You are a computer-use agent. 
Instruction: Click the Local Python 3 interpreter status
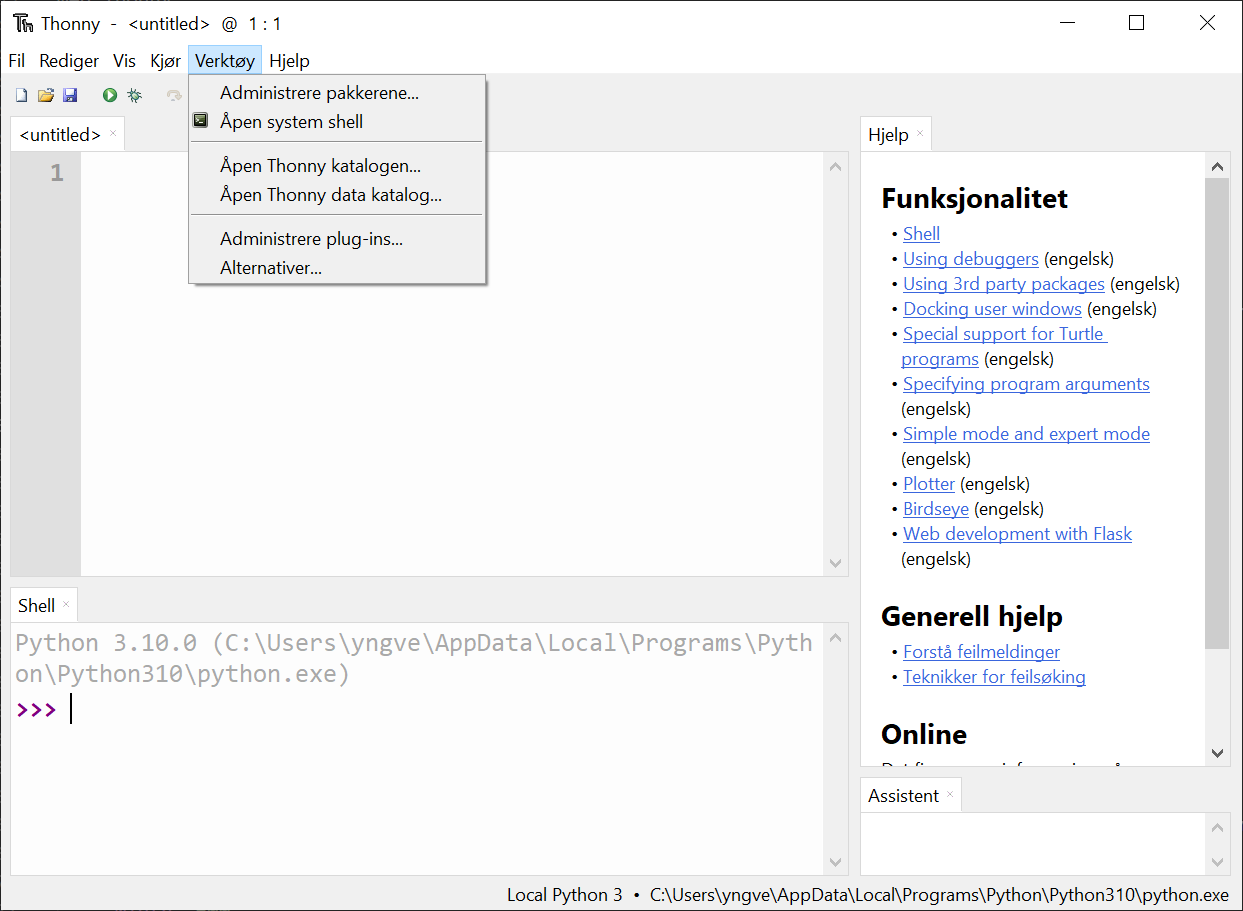click(x=564, y=895)
